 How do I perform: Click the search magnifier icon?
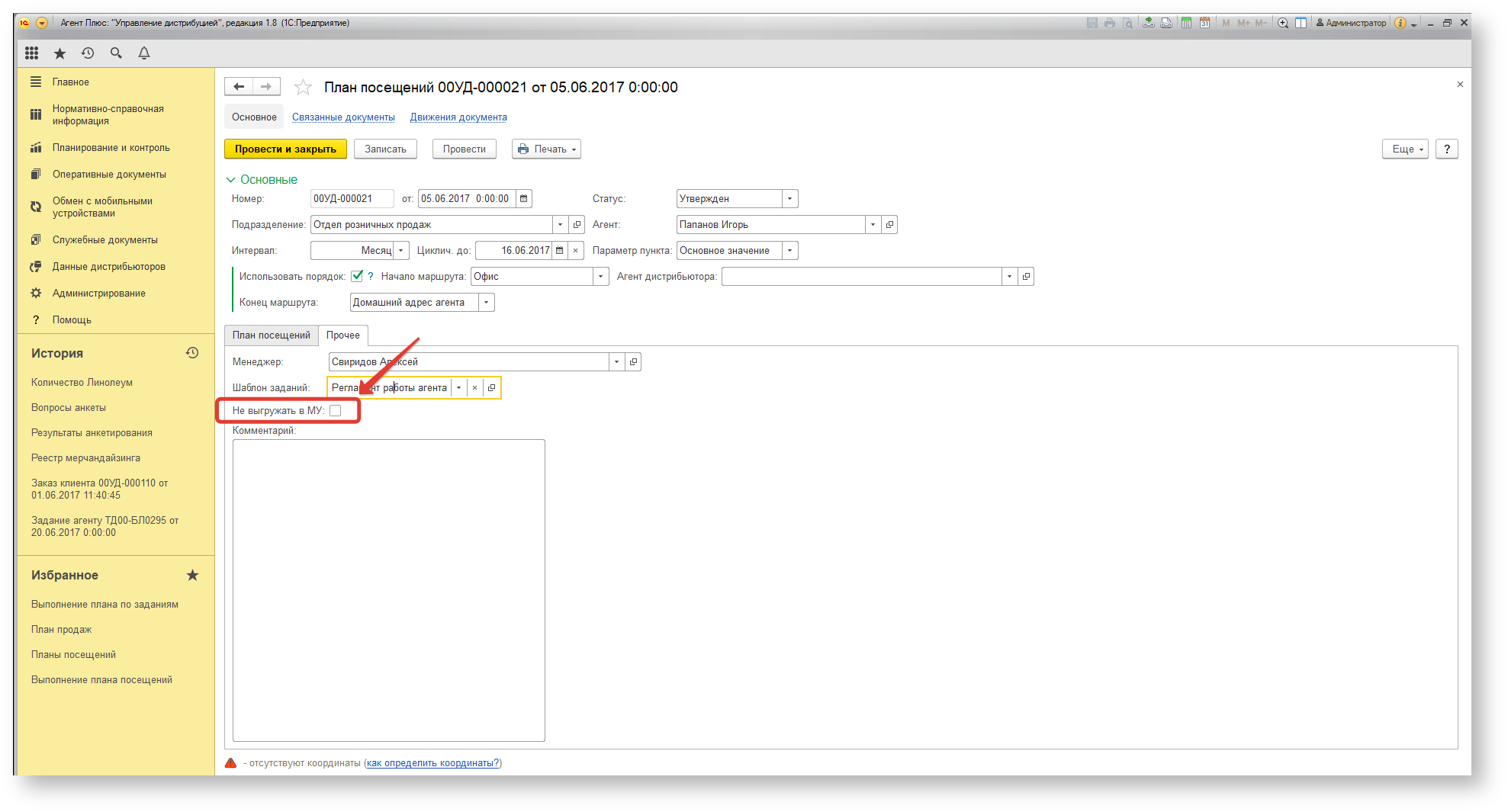point(116,53)
